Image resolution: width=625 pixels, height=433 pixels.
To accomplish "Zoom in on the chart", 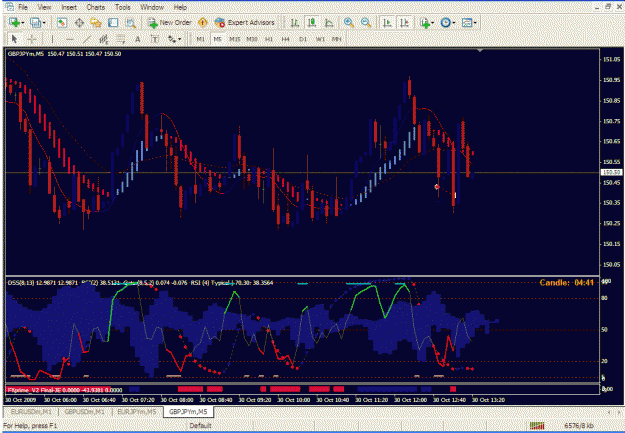I will [x=349, y=23].
